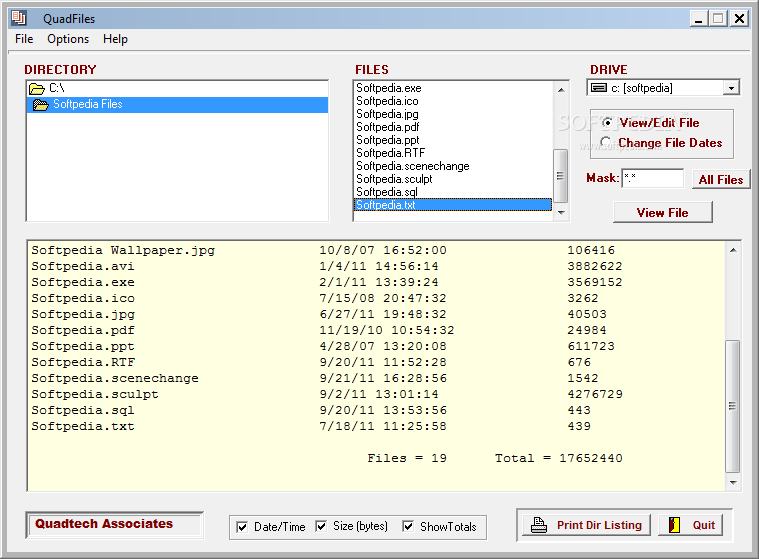Screen dimensions: 759x559
Task: Close the QuadFiles window
Action: [739, 19]
